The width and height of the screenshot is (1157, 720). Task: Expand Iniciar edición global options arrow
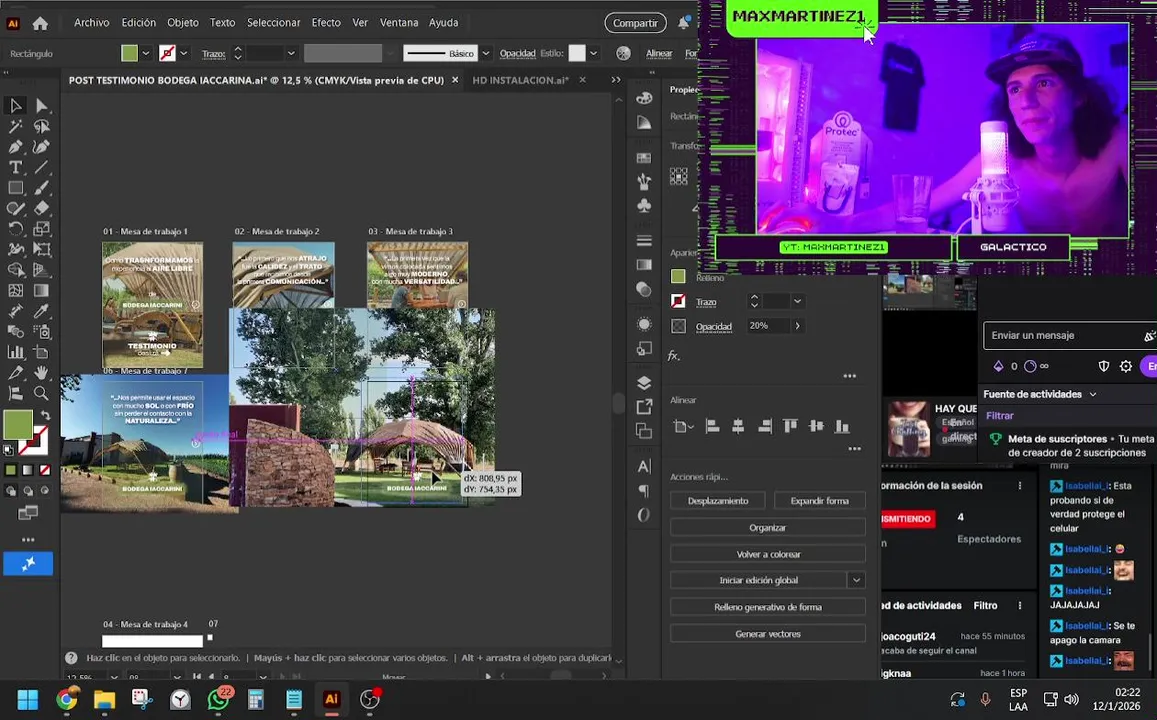[x=856, y=580]
